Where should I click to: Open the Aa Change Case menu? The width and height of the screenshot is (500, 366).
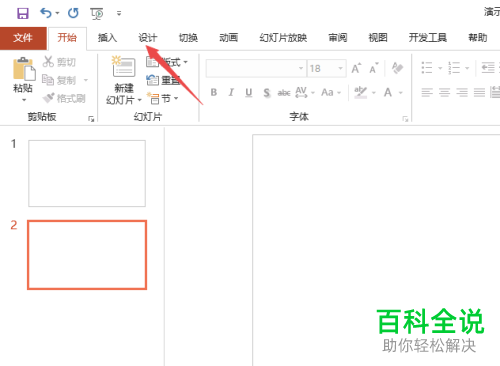click(x=331, y=92)
